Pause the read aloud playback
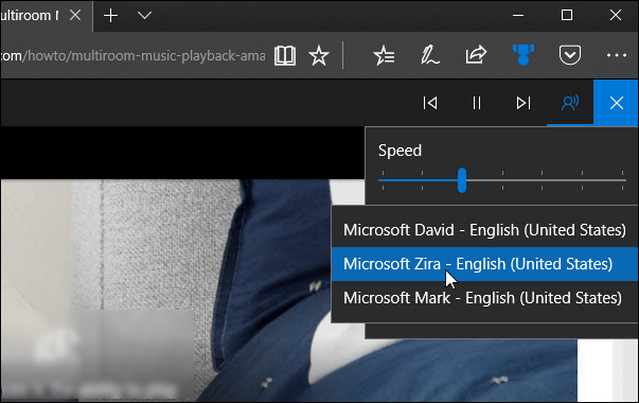The height and width of the screenshot is (403, 639). coord(477,102)
